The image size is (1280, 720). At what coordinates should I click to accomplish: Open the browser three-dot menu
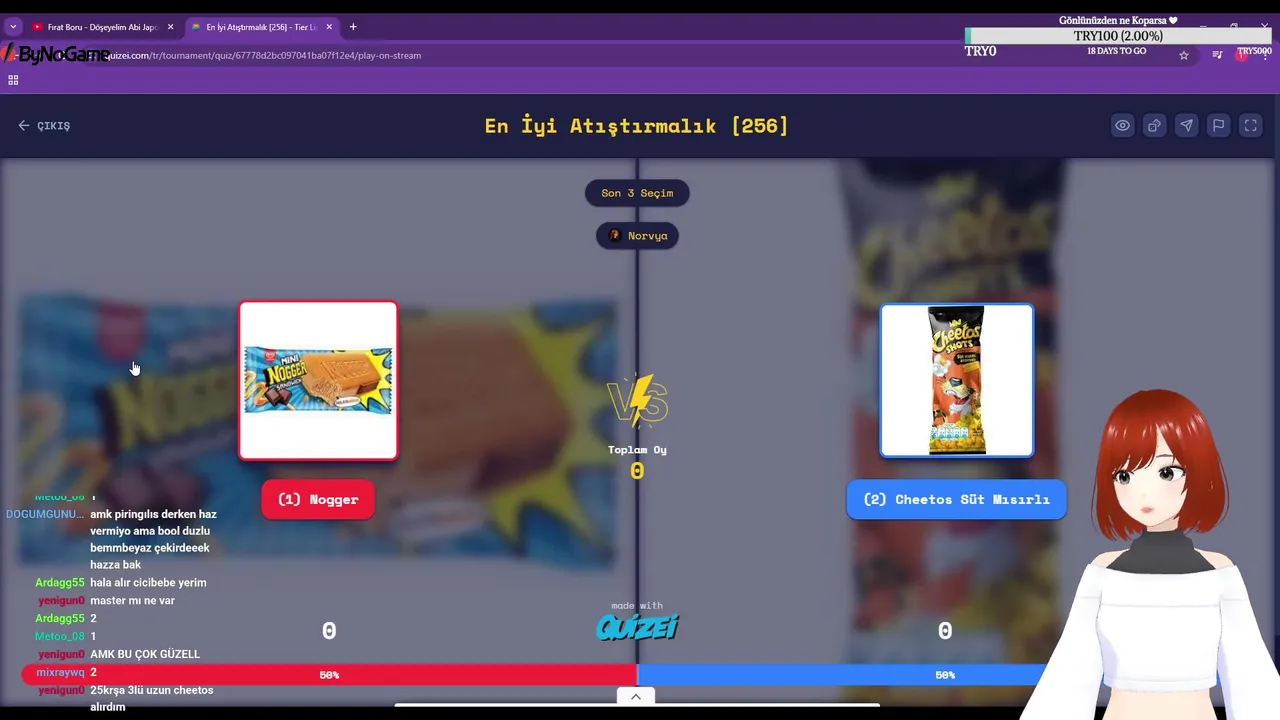tap(1266, 55)
